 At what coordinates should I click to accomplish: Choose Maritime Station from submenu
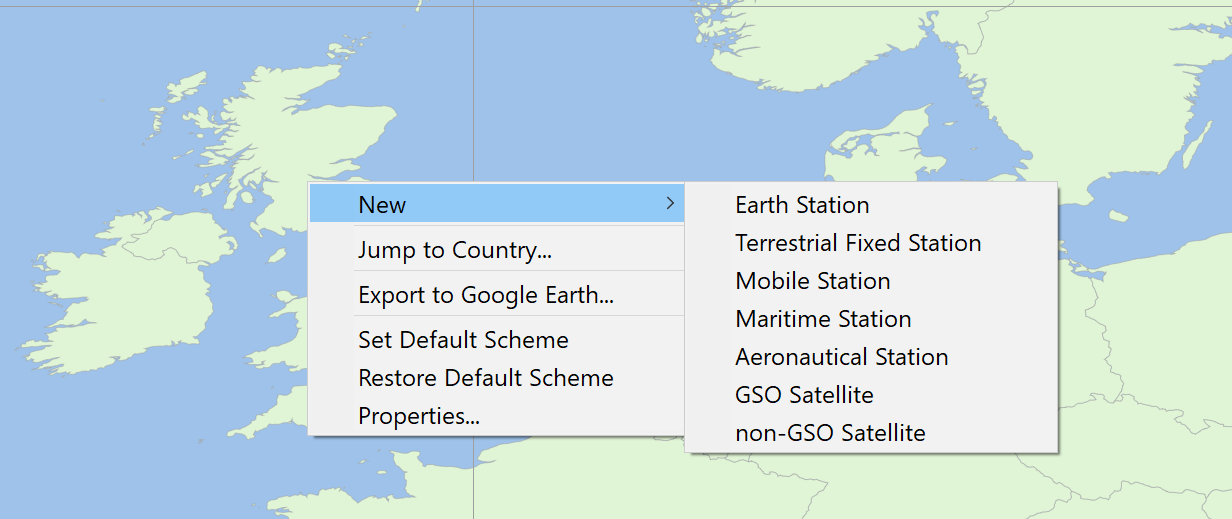871,319
